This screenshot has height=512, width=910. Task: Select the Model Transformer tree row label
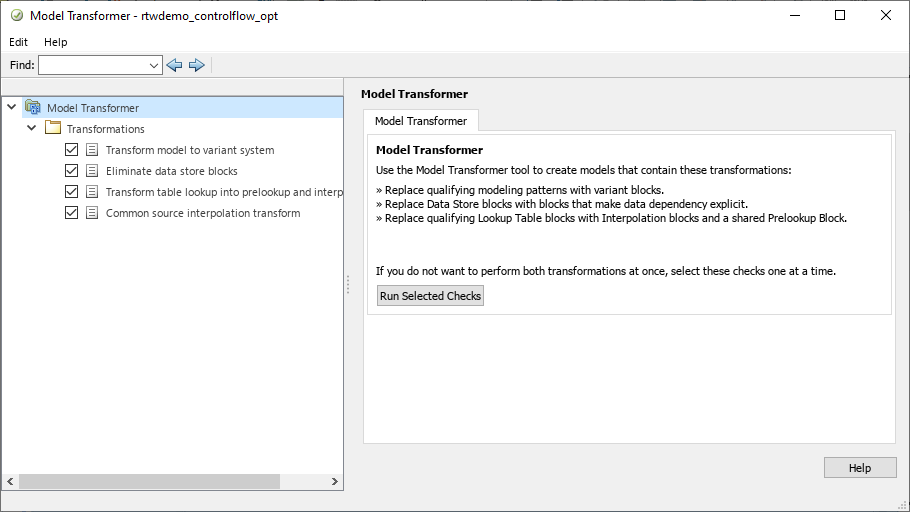click(x=93, y=108)
